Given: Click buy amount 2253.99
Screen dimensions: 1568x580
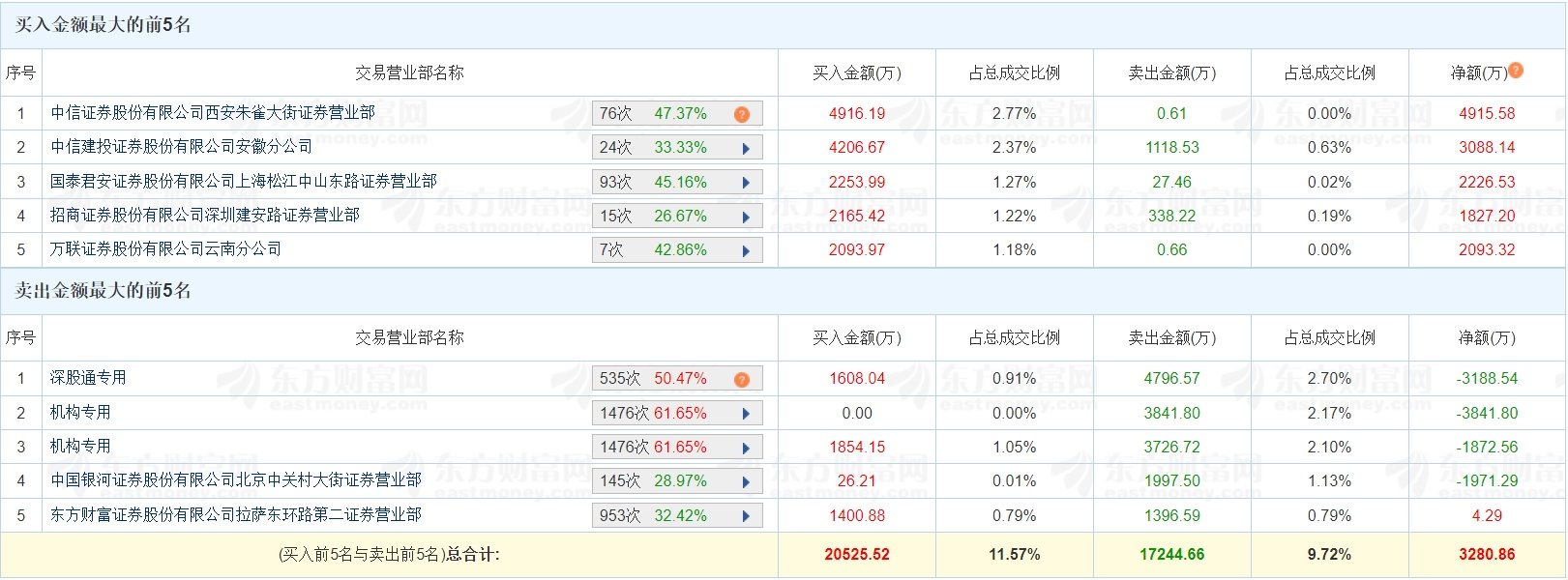Looking at the screenshot, I should tap(857, 182).
